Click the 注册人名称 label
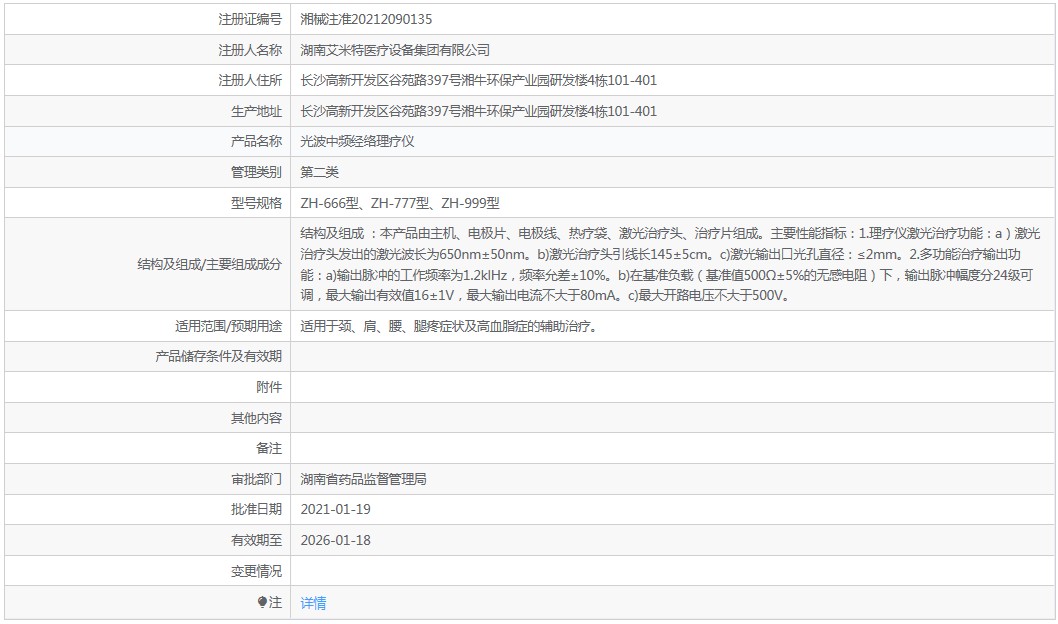1058x624 pixels. [250, 50]
